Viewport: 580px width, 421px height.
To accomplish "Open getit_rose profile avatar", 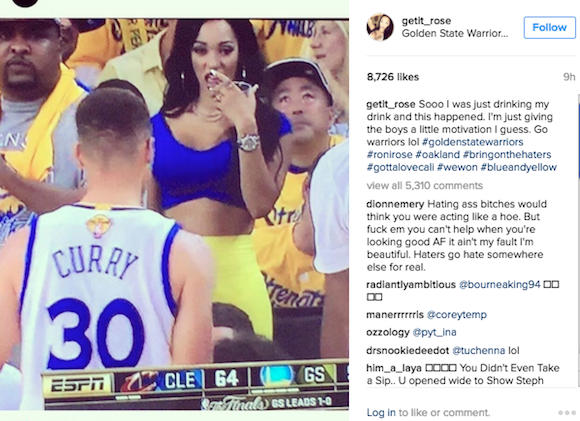I will [380, 27].
